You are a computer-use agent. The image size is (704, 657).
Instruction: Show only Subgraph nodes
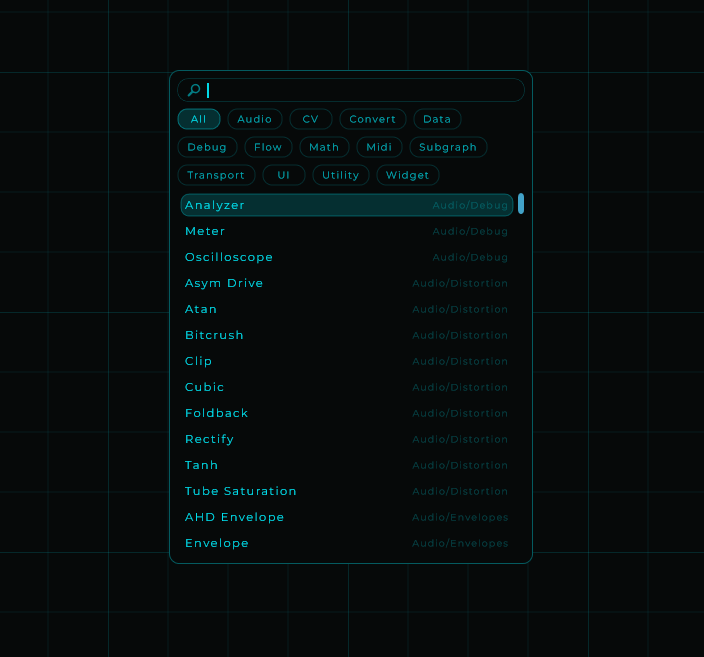448,147
